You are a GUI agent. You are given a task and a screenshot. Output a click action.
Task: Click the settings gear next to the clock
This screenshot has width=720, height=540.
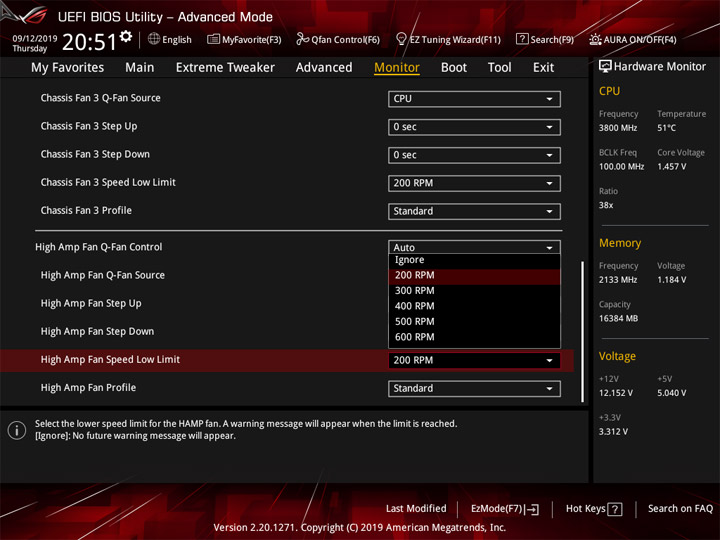(126, 36)
